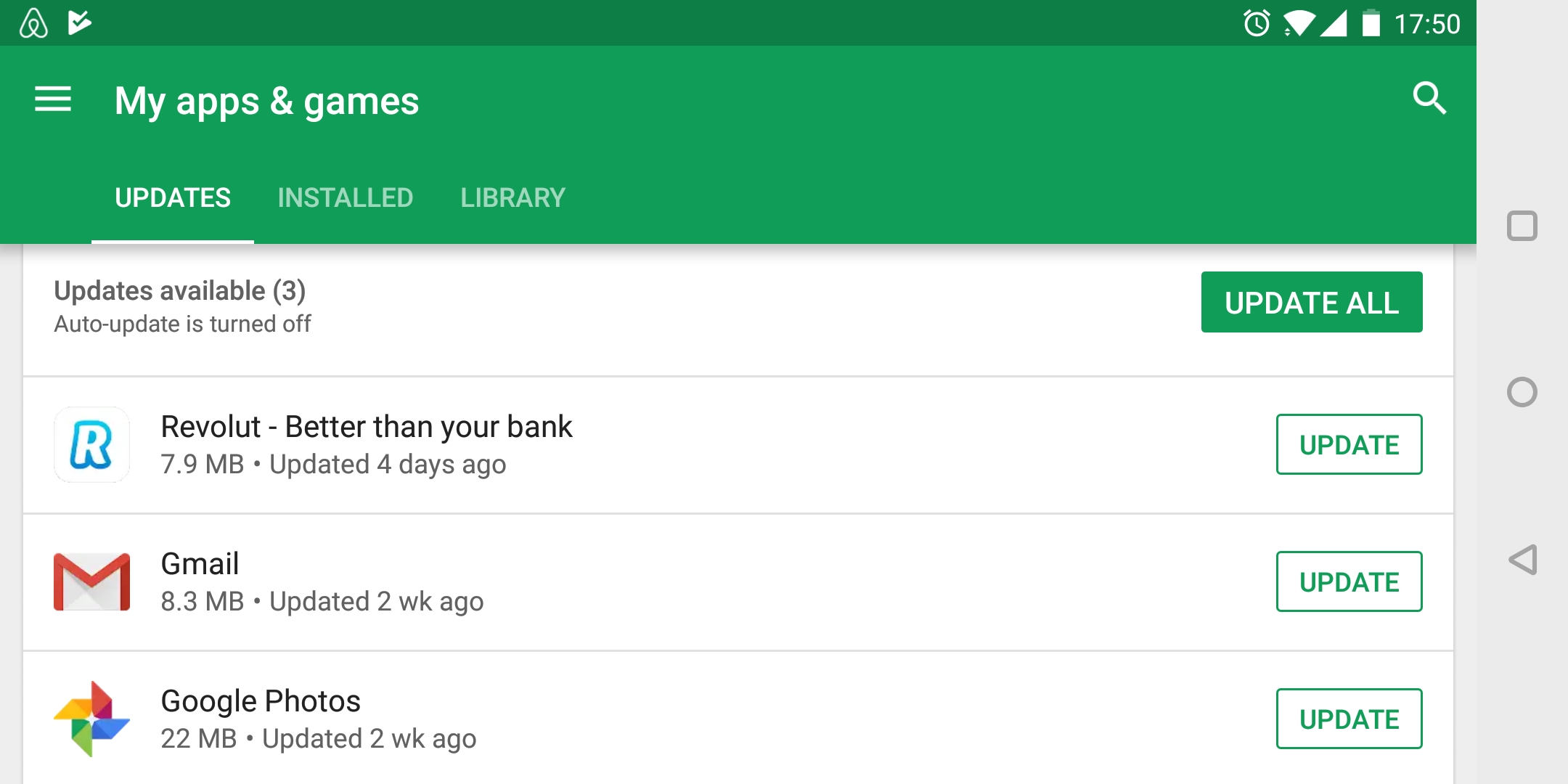Viewport: 1568px width, 784px height.
Task: Open Revolut - Better than your bank title
Action: coord(367,427)
